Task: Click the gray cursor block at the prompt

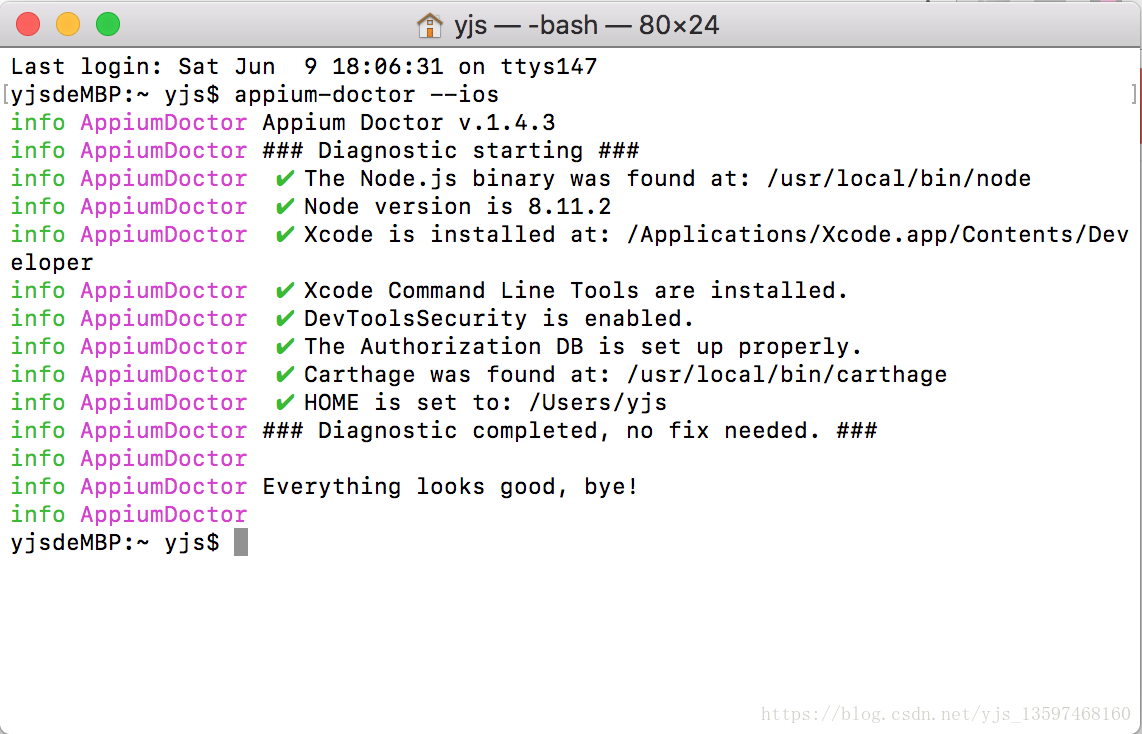Action: (x=241, y=543)
